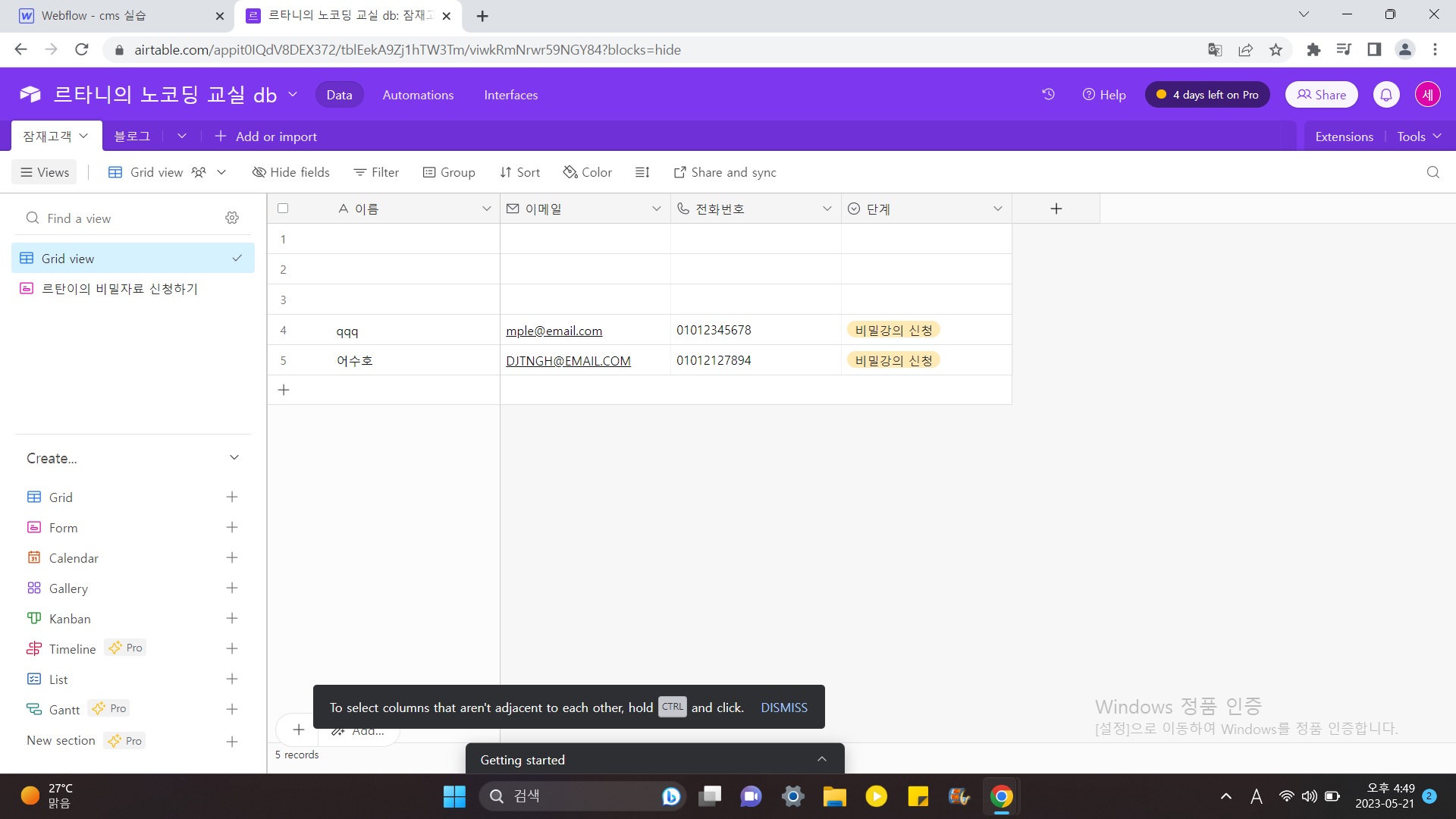Click the Share button
Image resolution: width=1456 pixels, height=819 pixels.
pos(1321,95)
